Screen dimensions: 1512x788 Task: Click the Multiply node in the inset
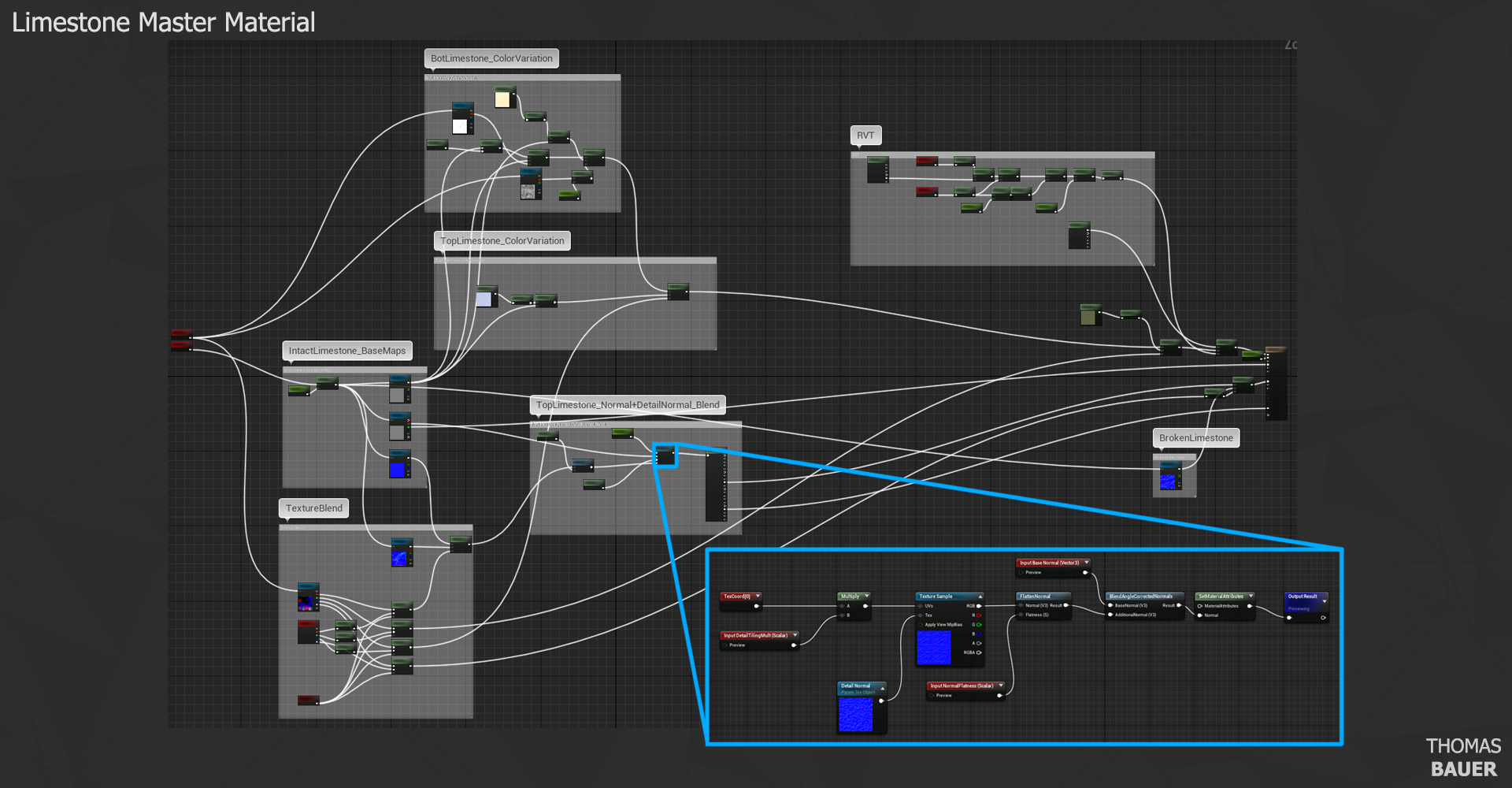pyautogui.click(x=850, y=597)
